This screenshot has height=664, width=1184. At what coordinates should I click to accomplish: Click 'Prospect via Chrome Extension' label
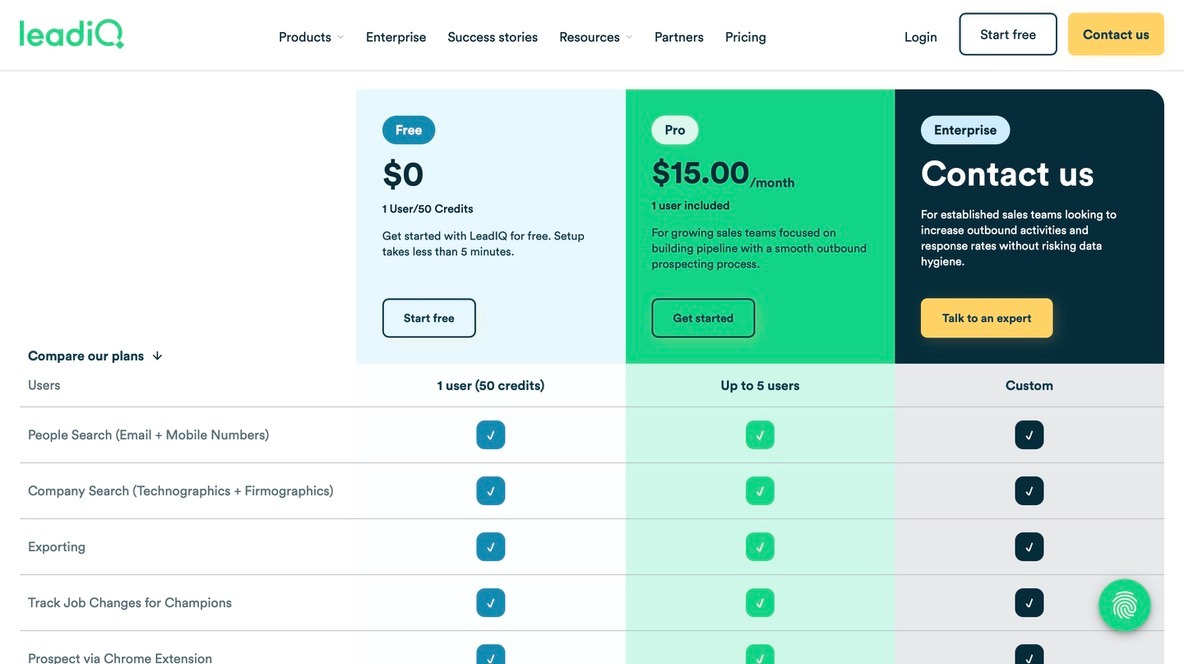pyautogui.click(x=120, y=658)
